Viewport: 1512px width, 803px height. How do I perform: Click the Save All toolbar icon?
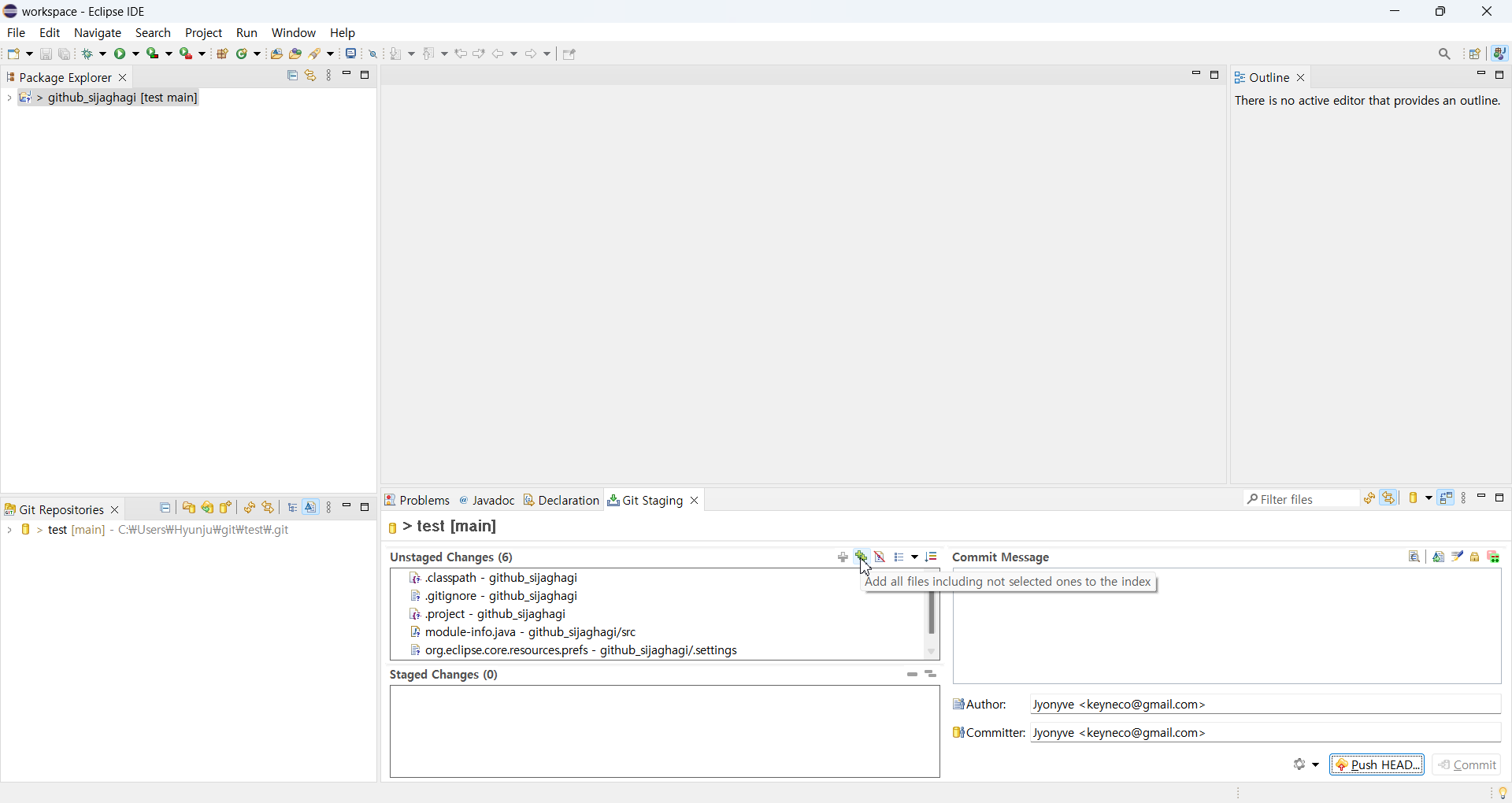click(x=65, y=54)
